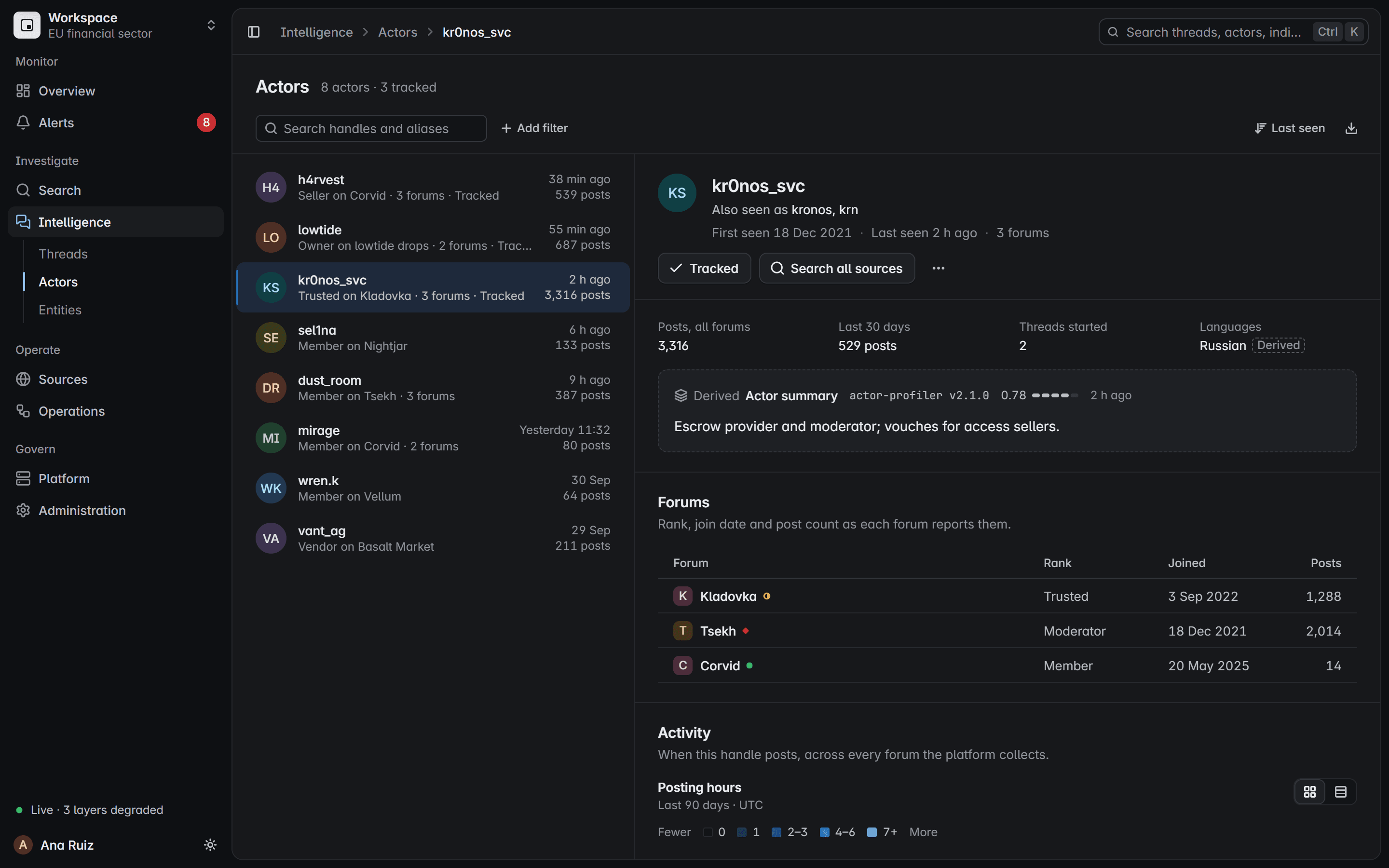Open Platform in the sidebar
This screenshot has height=868, width=1389.
(115, 479)
